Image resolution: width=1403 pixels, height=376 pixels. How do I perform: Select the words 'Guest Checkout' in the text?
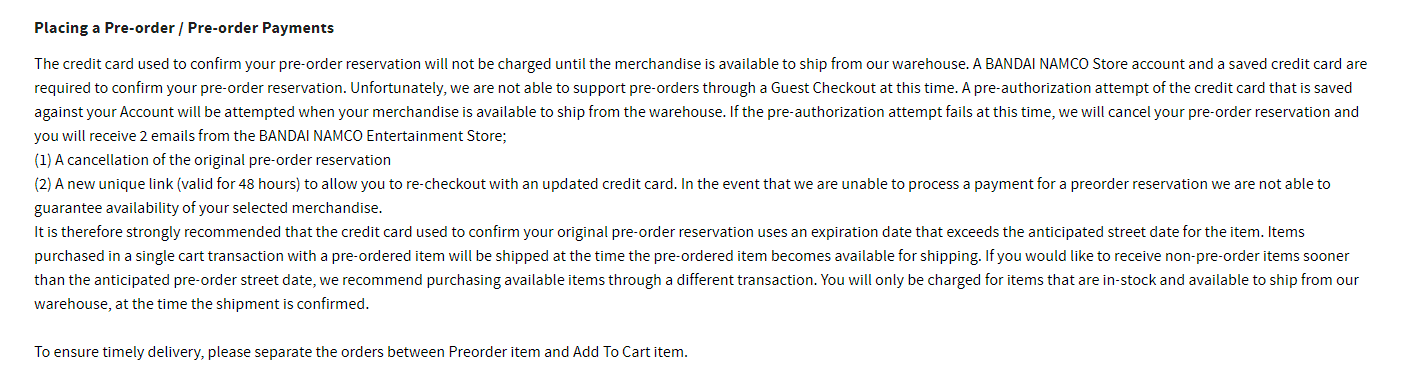click(799, 88)
